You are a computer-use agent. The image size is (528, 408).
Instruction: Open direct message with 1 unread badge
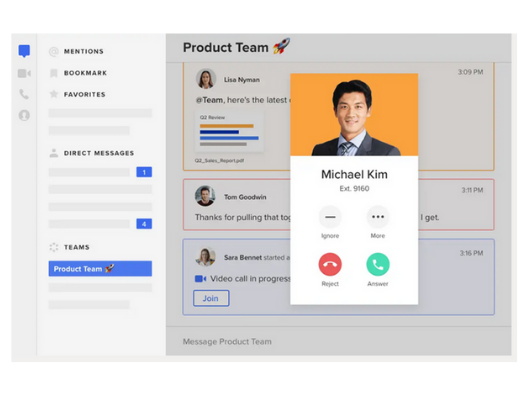pyautogui.click(x=100, y=172)
